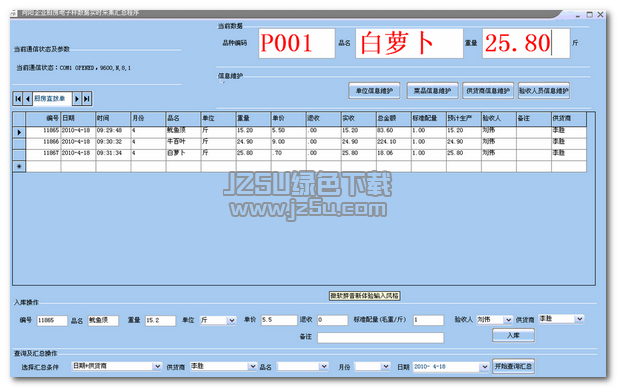
Task: Sort by the 时间 column header
Action: [x=113, y=118]
